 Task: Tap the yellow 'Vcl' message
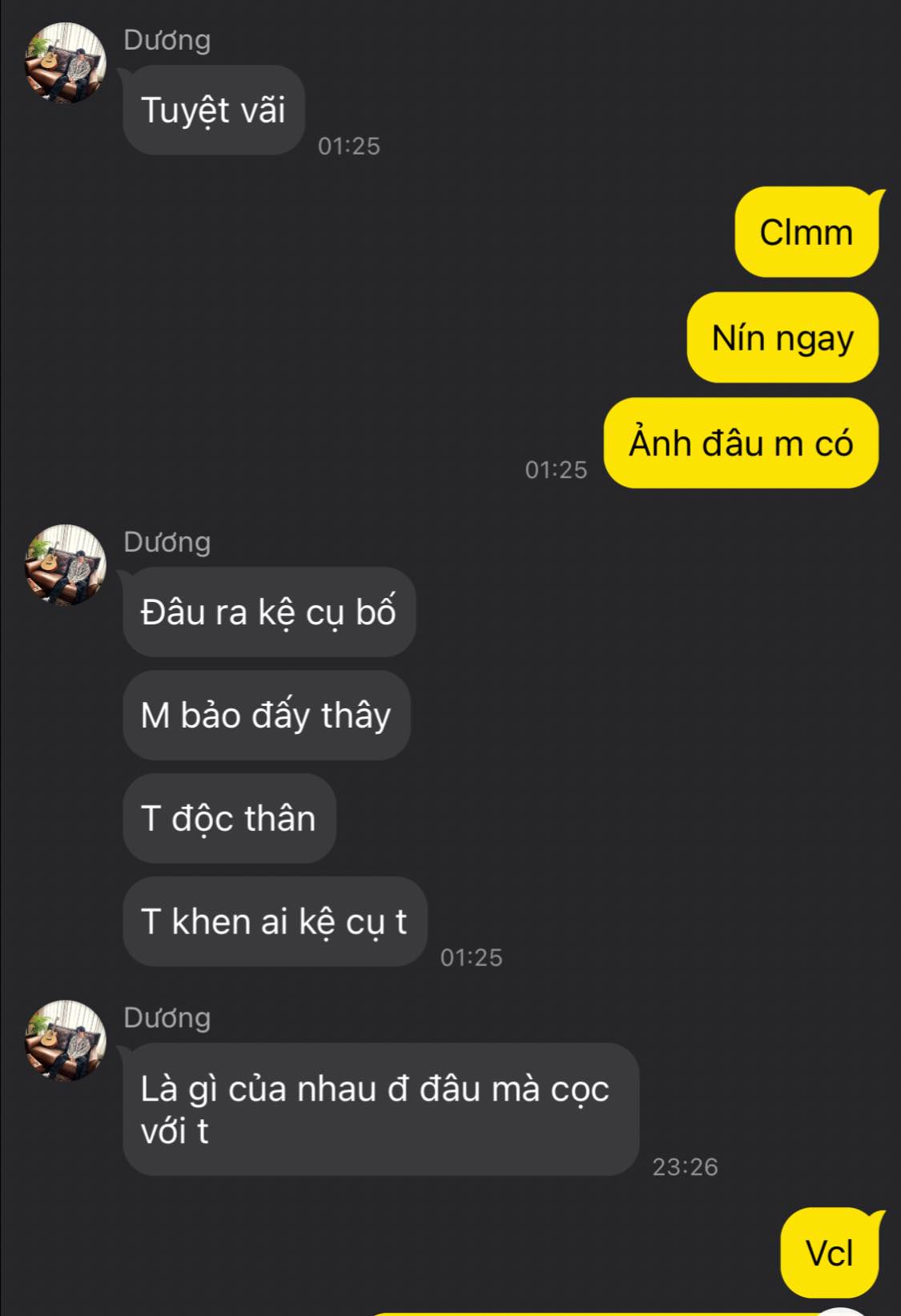tap(830, 1253)
